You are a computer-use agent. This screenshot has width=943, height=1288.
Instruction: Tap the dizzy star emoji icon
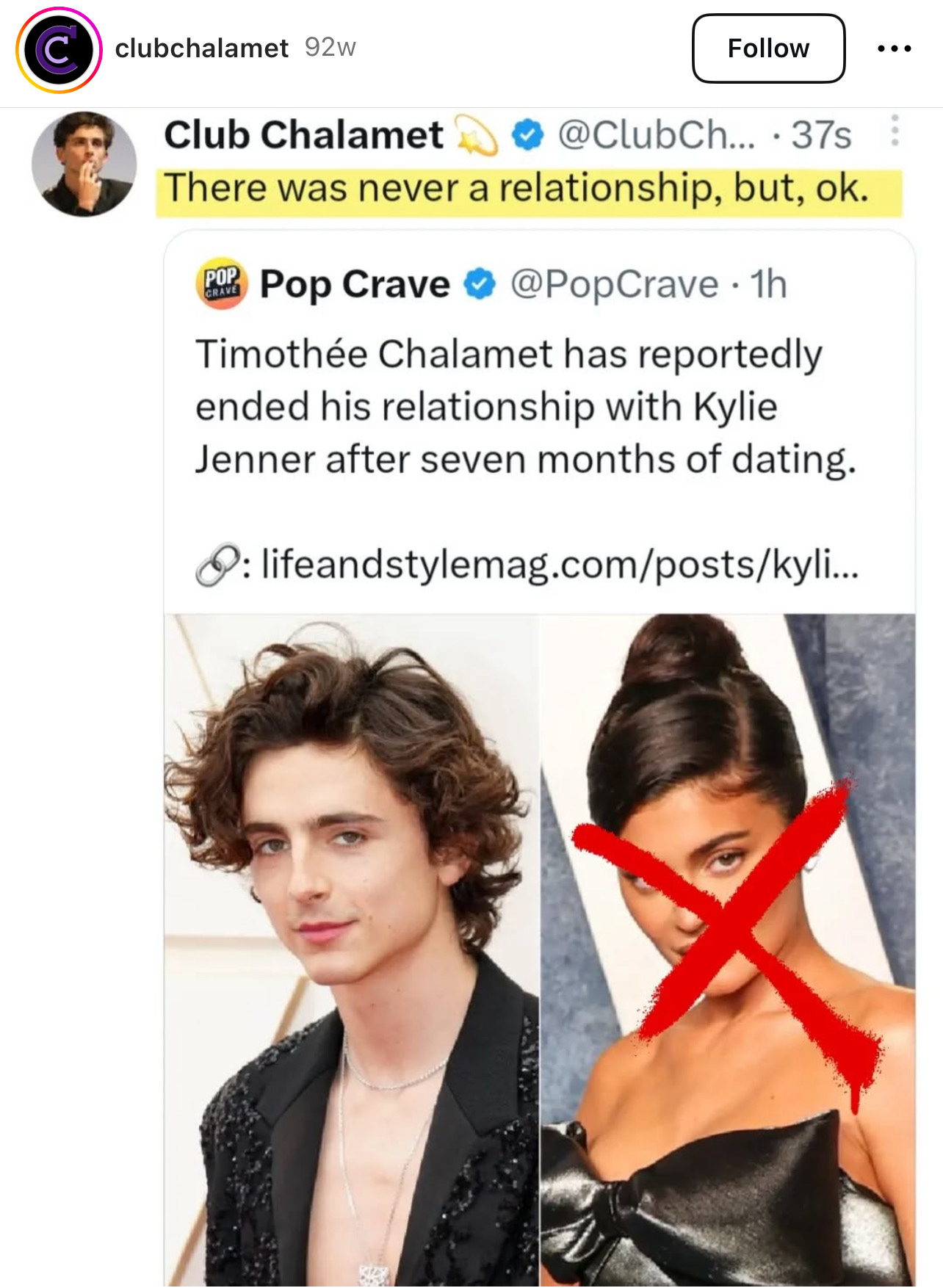pos(477,135)
